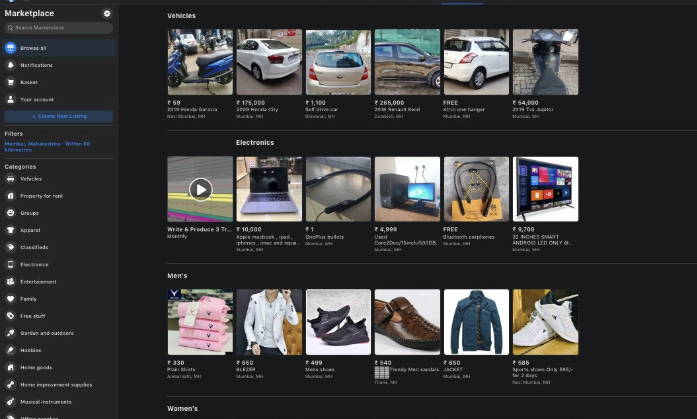This screenshot has width=697, height=419.
Task: Open the ₹9,700 smart Android LED TV photo
Action: 545,189
